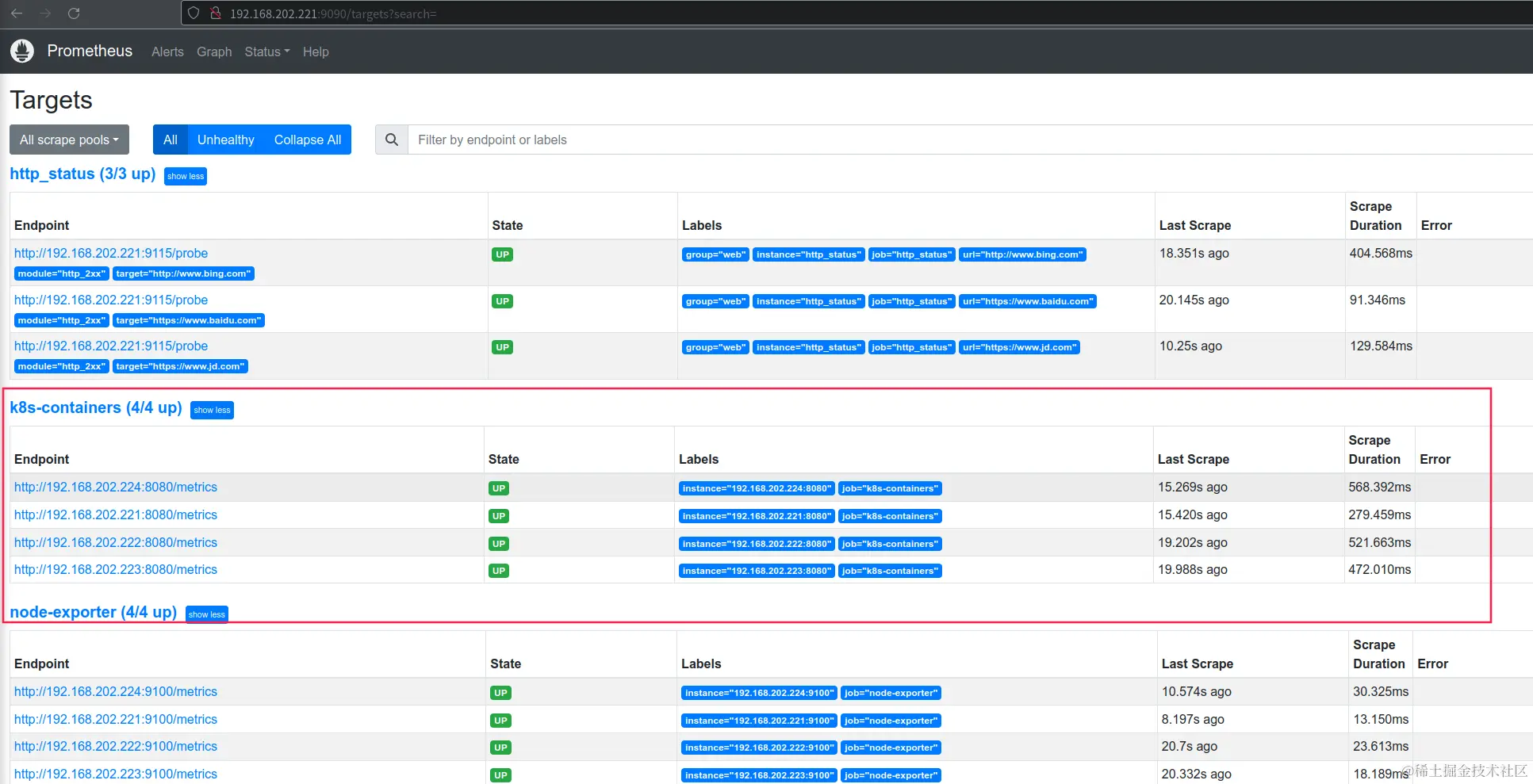
Task: Click the instance="192.168.202.222:9100" label badge
Action: pyautogui.click(x=759, y=748)
